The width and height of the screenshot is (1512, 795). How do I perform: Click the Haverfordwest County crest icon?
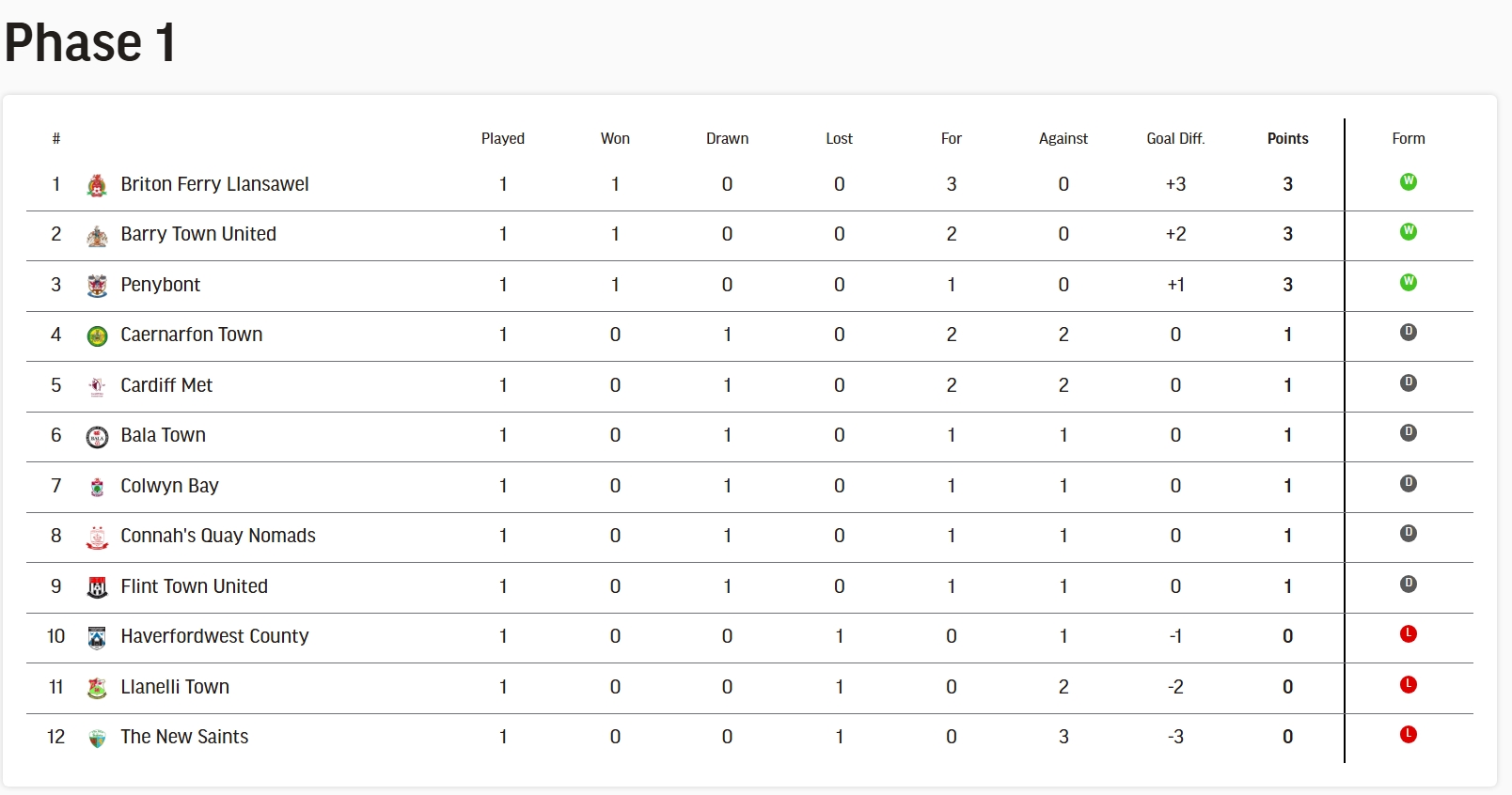97,638
